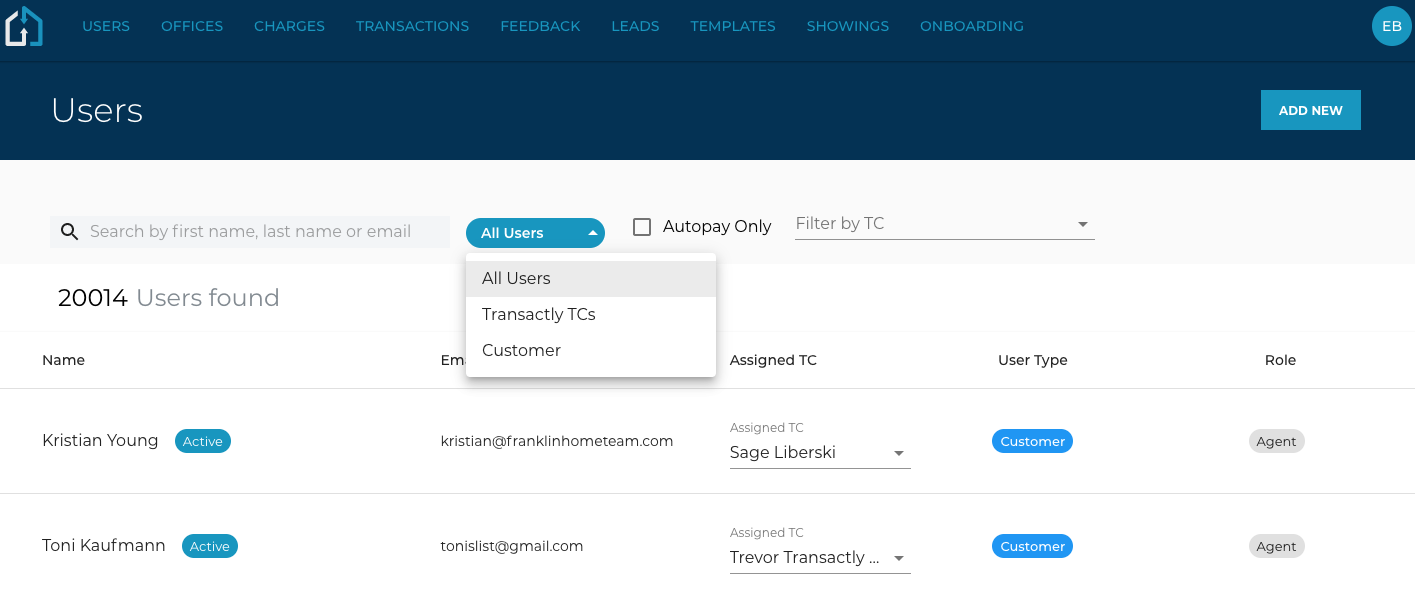Click the search magnifier icon
1415x597 pixels.
point(69,232)
